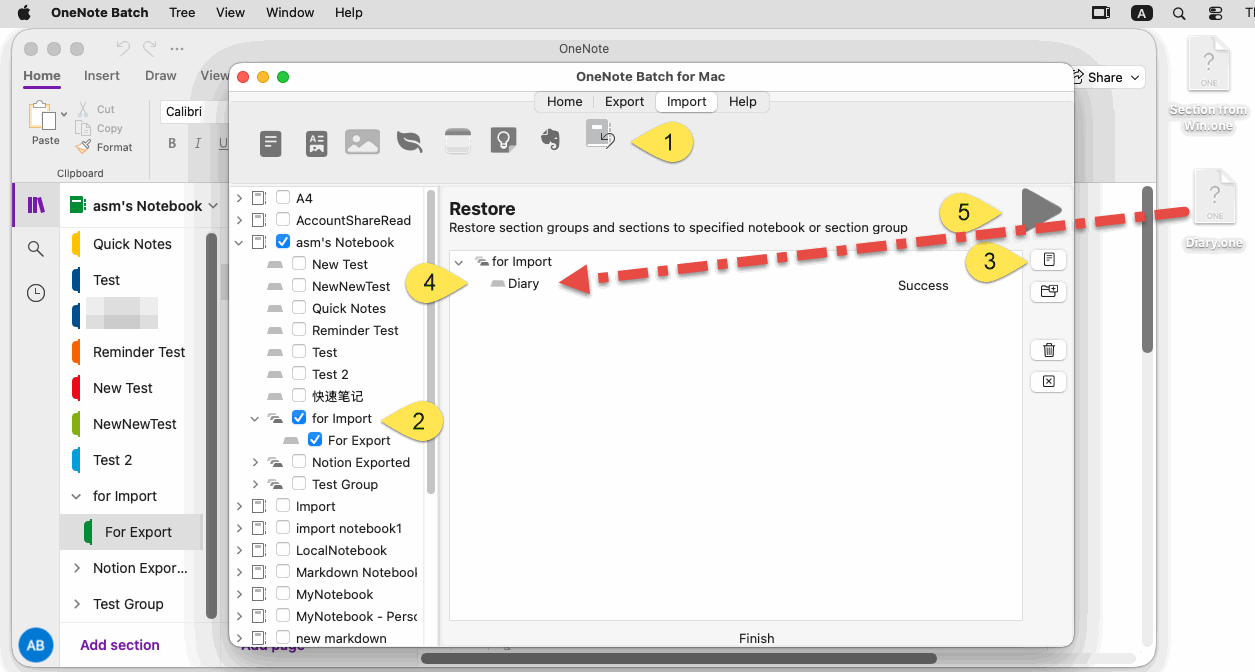Expand the LocalNotebook tree node
The height and width of the screenshot is (672, 1255).
tap(239, 550)
